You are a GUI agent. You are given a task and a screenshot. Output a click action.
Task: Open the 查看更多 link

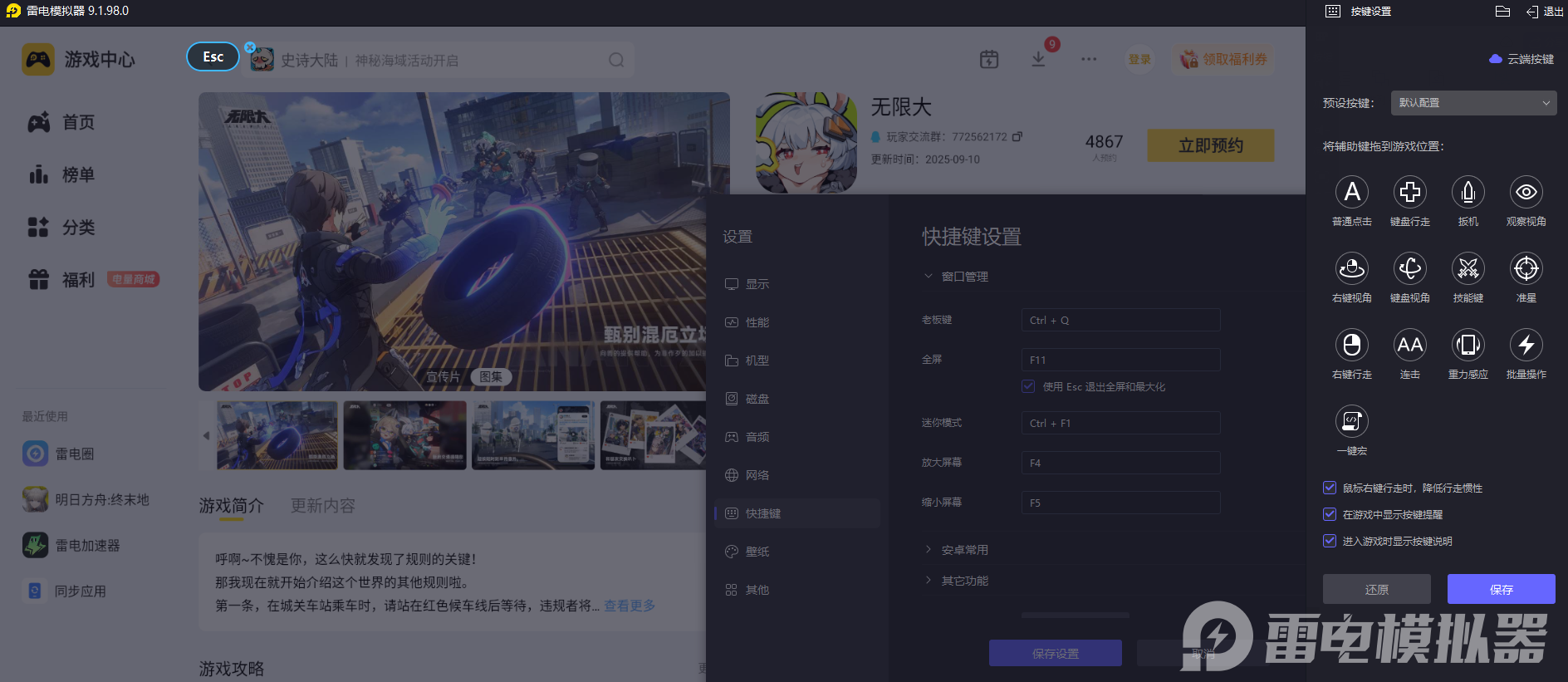[x=630, y=606]
